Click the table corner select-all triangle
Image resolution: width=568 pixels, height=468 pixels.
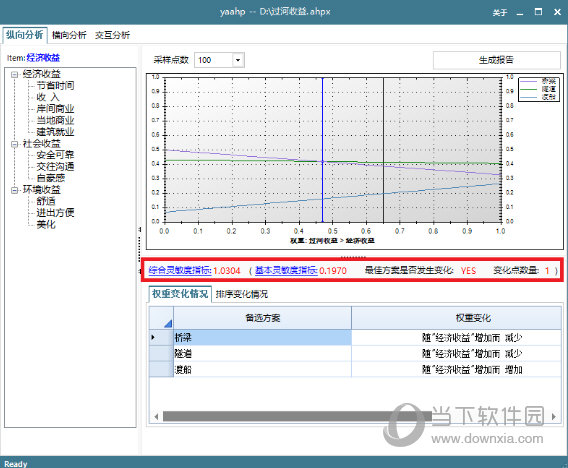167,323
